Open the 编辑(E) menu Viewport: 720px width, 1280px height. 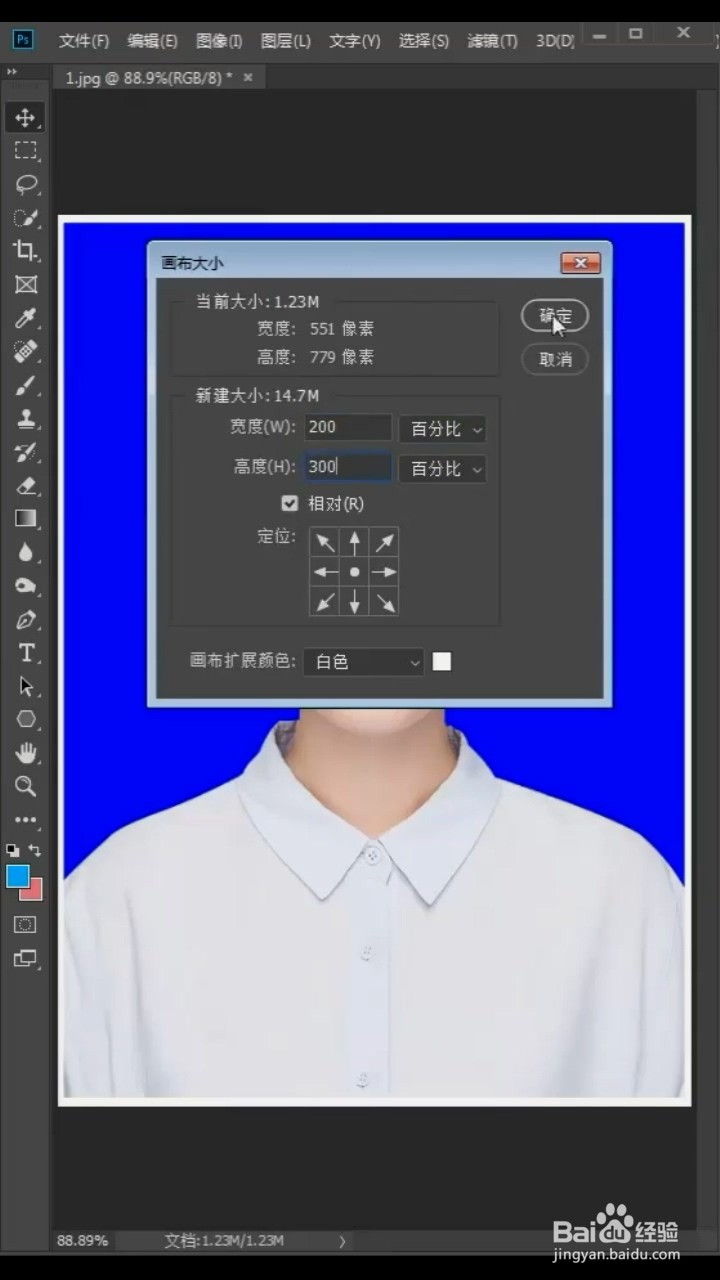(x=152, y=41)
